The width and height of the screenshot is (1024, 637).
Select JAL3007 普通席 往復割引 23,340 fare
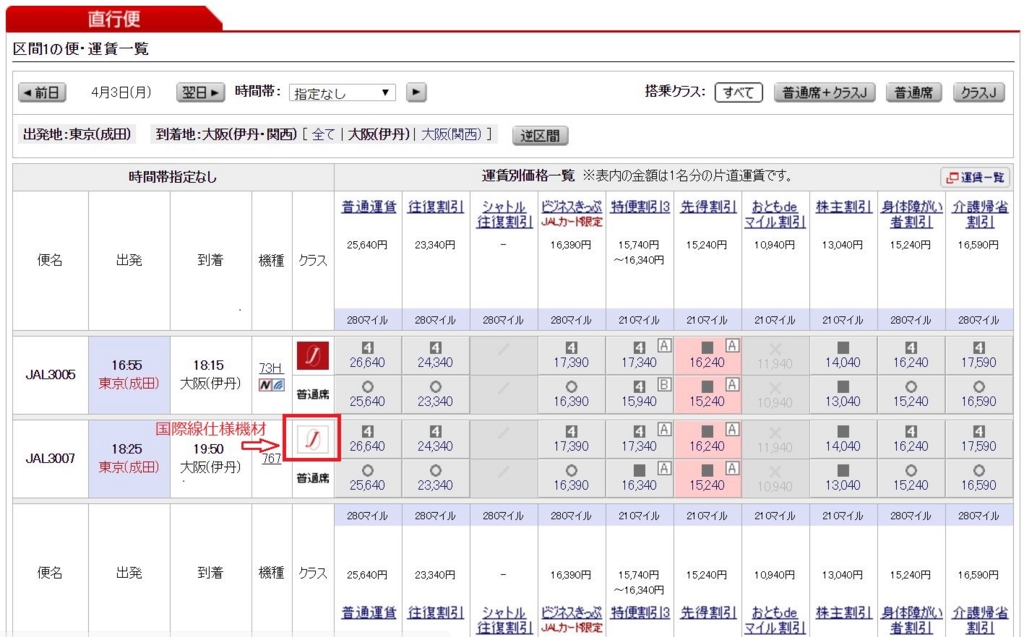pyautogui.click(x=436, y=478)
